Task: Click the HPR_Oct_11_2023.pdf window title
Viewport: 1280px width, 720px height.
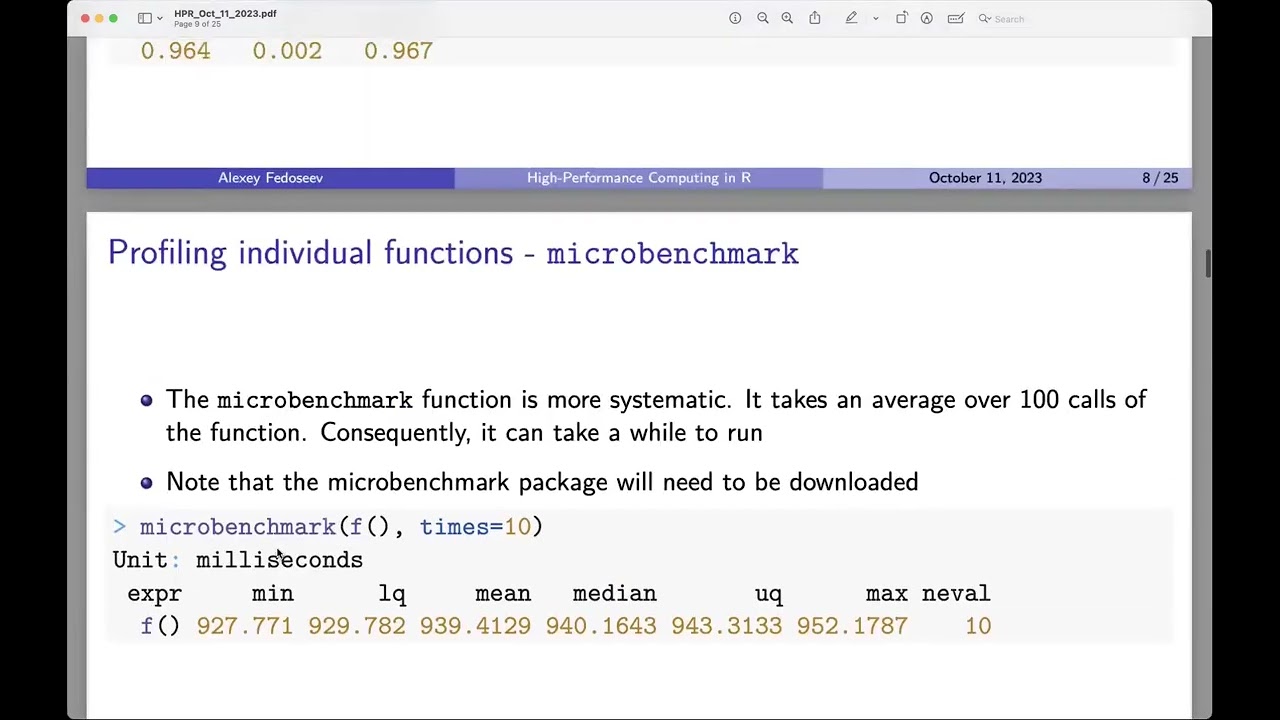Action: pos(225,13)
